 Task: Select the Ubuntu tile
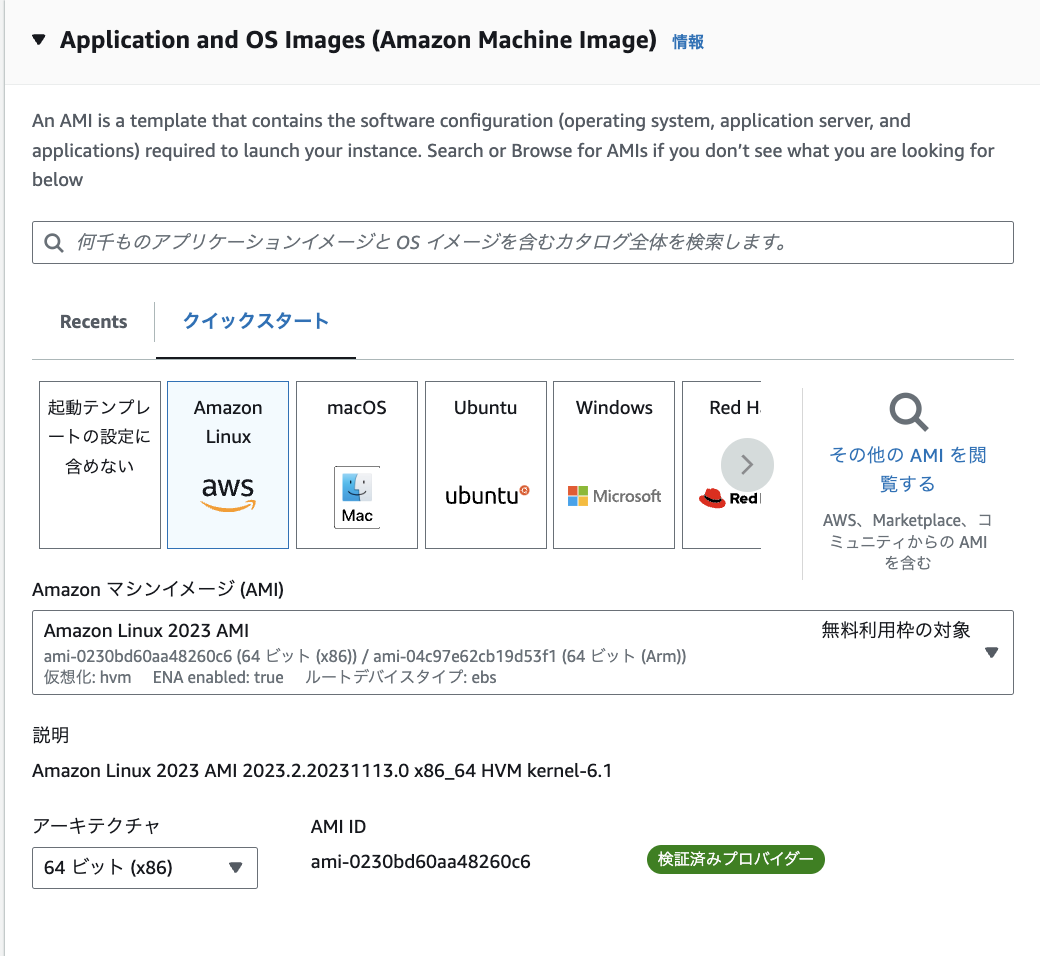486,465
